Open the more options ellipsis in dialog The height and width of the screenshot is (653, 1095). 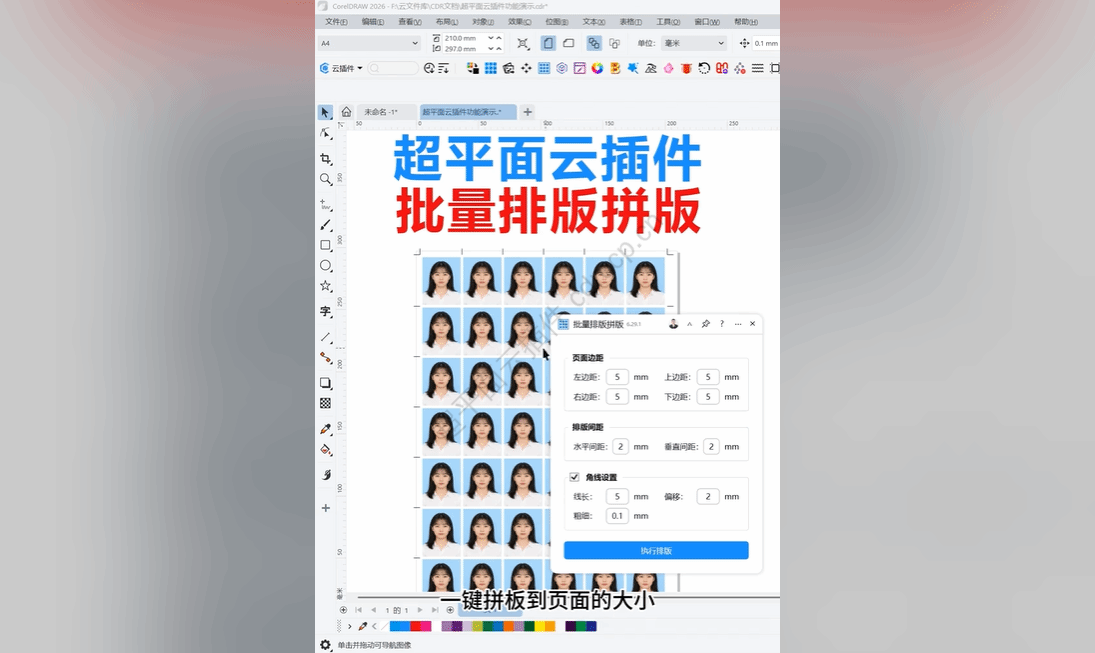pos(737,324)
